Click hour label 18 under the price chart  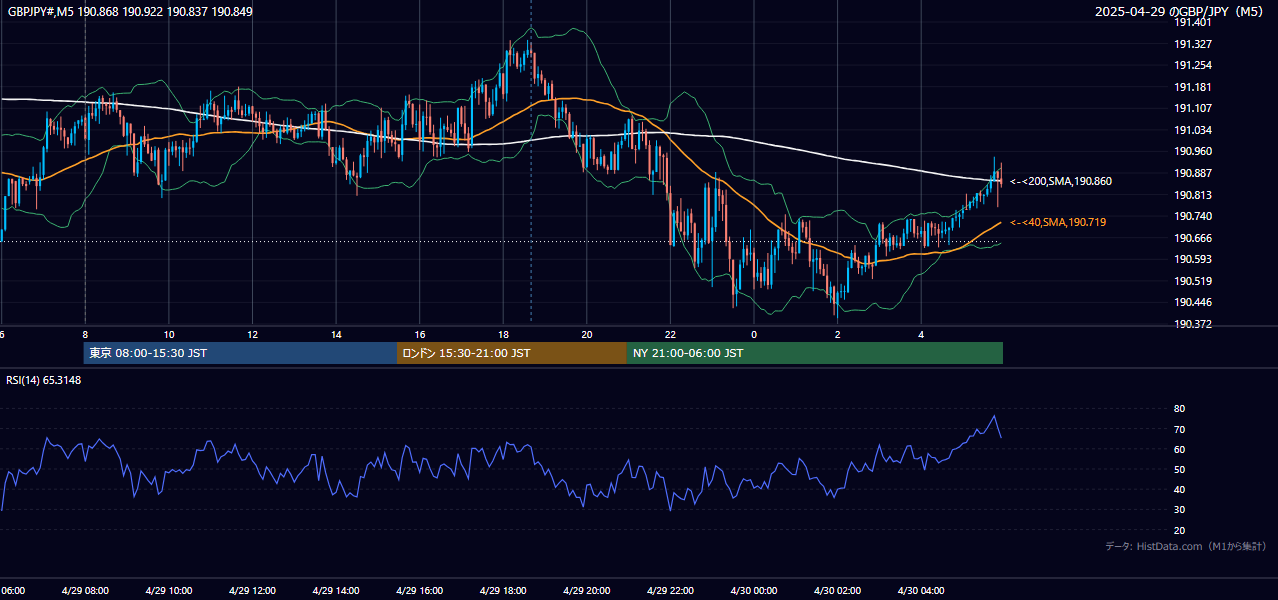(x=503, y=335)
